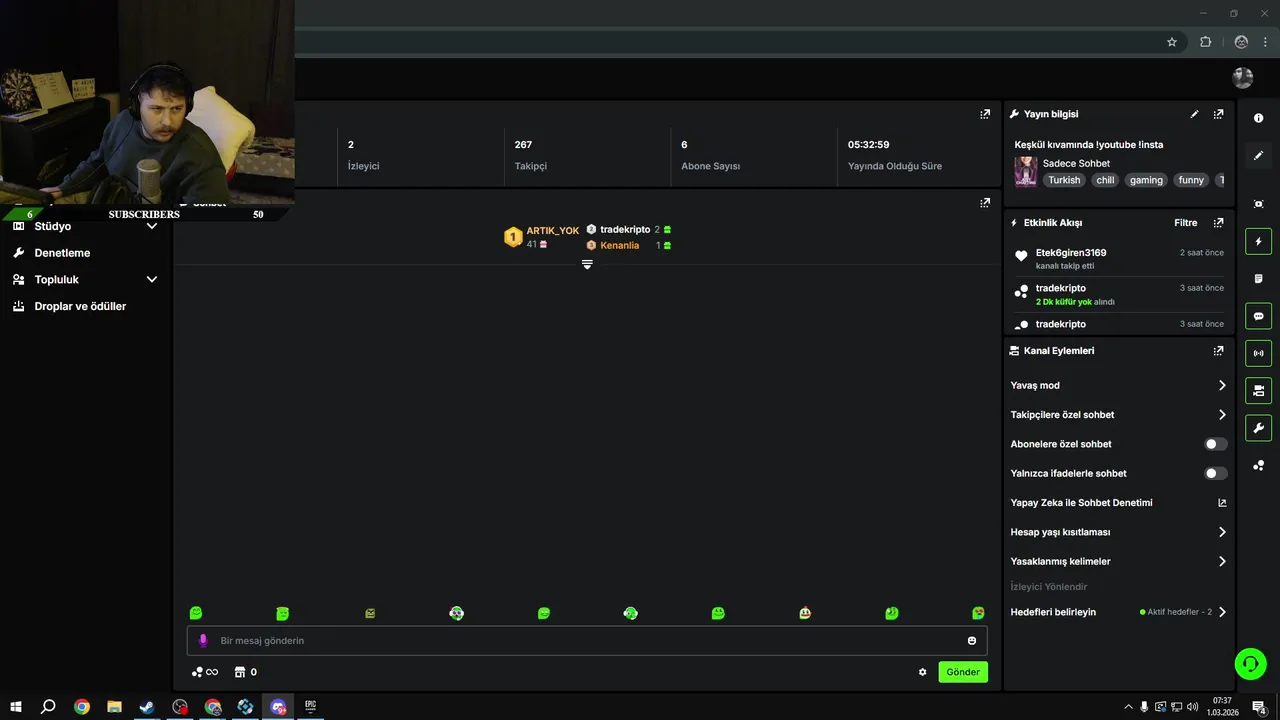Open the profile avatar at top right
This screenshot has height=720, width=1280.
[x=1243, y=78]
